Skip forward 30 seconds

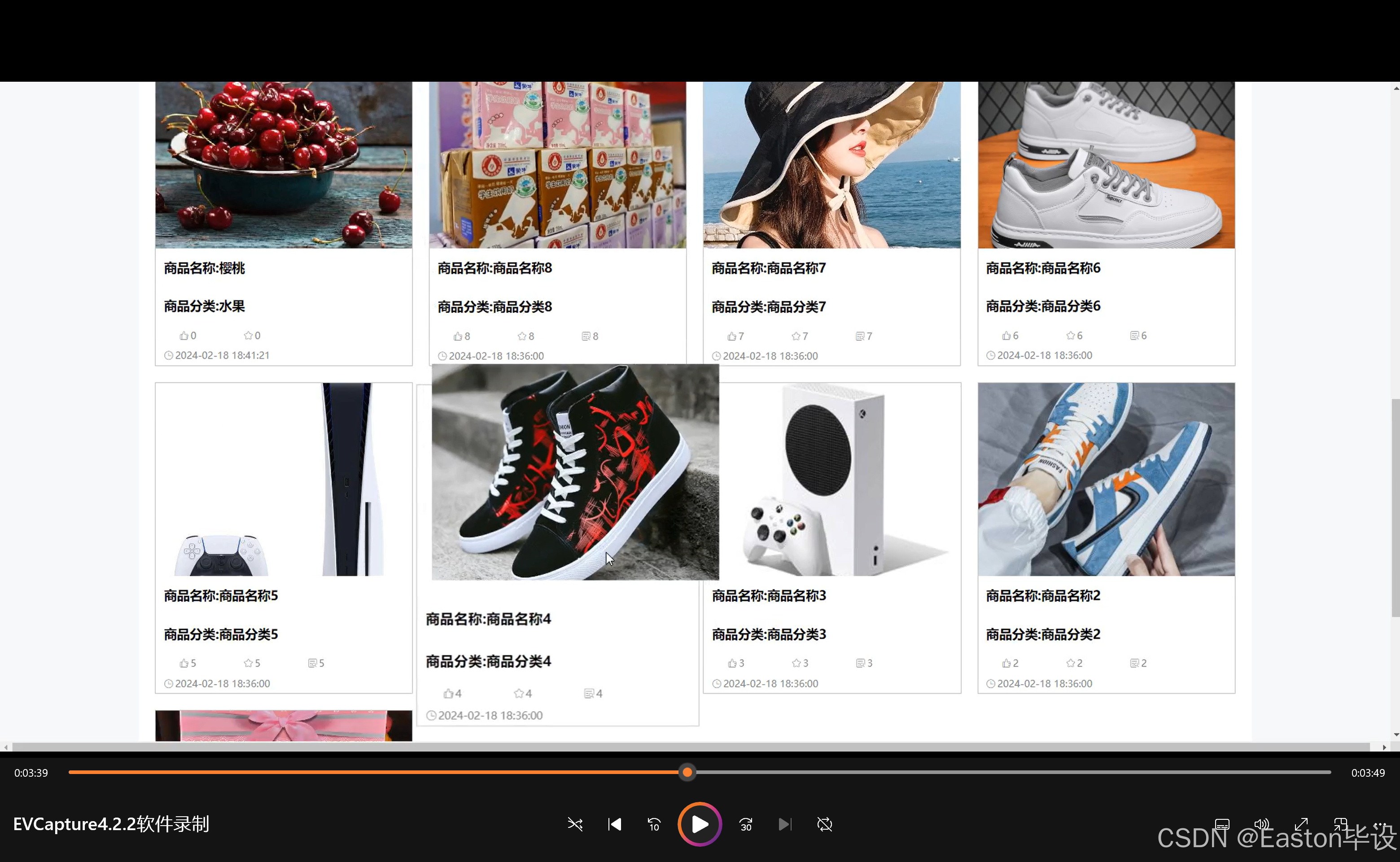tap(745, 824)
